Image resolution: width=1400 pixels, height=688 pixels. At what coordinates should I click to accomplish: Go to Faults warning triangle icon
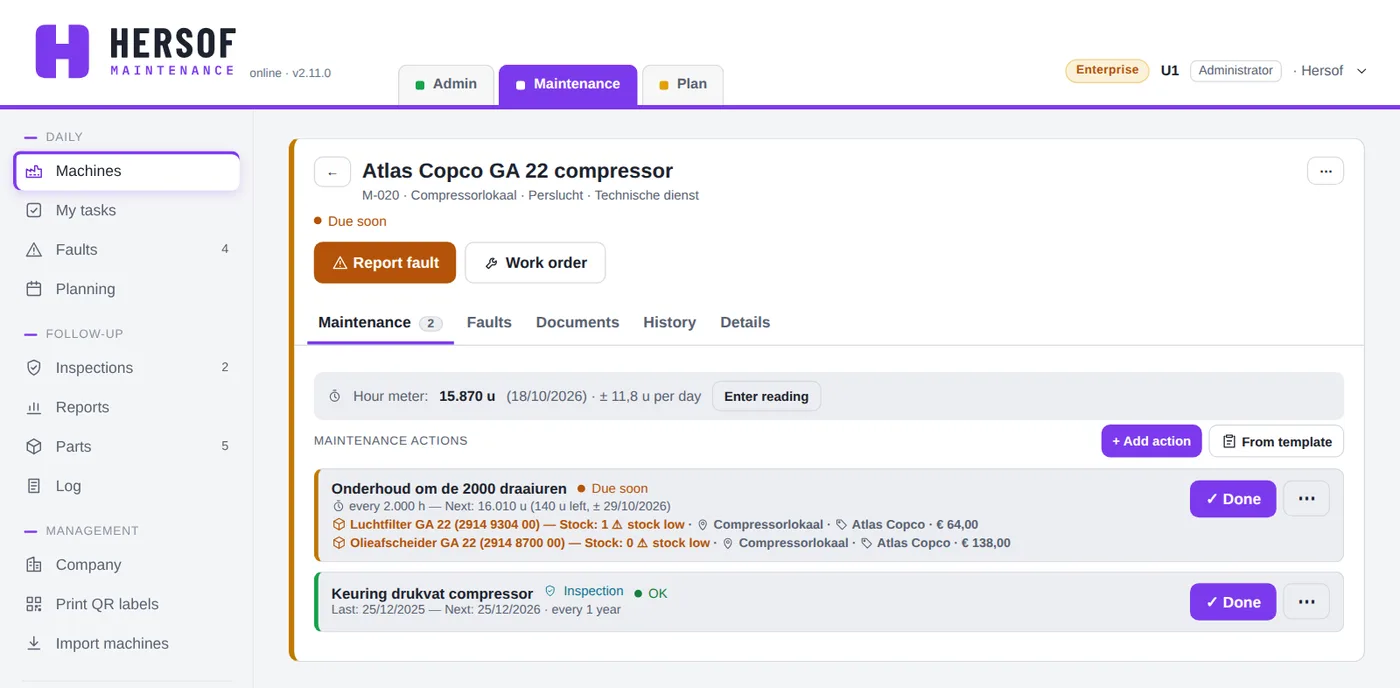coord(34,250)
